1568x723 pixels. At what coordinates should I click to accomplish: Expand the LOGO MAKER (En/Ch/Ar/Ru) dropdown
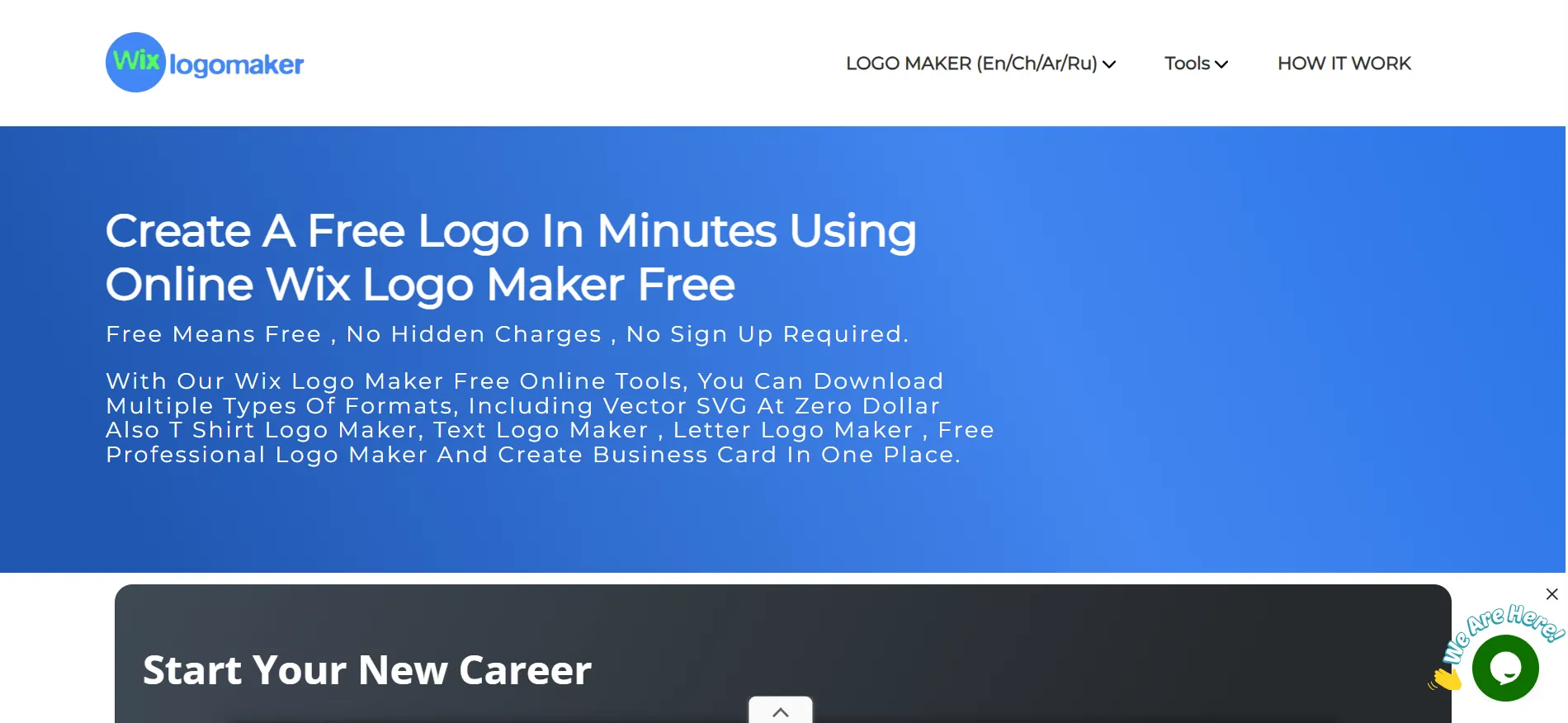click(980, 64)
